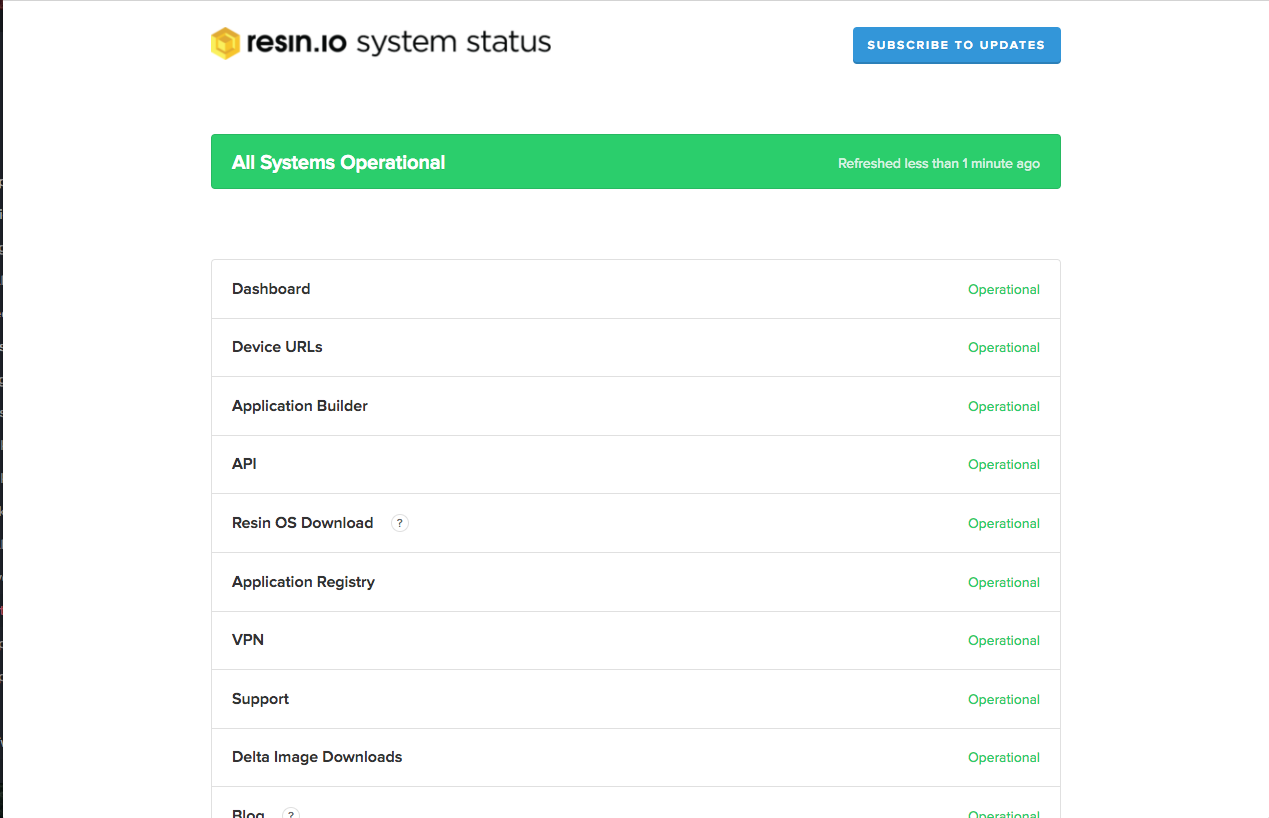Select the Application Builder component name
The height and width of the screenshot is (818, 1269).
[x=300, y=406]
